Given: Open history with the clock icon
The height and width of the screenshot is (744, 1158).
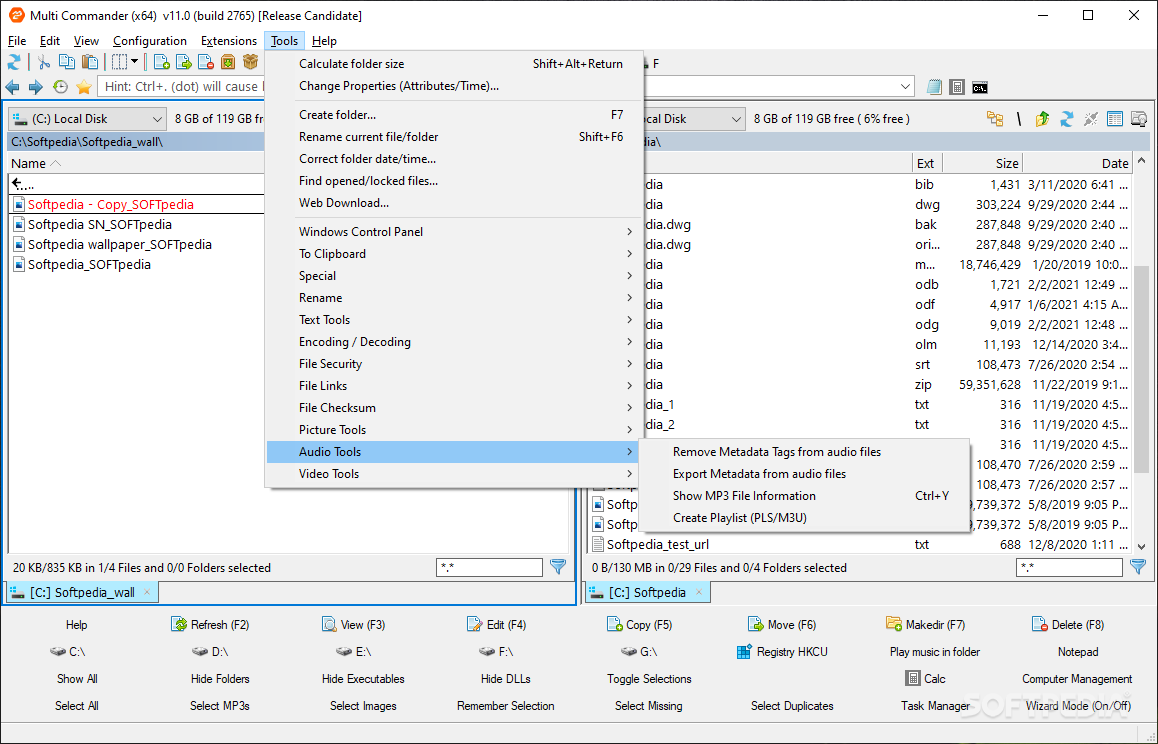Looking at the screenshot, I should (x=60, y=87).
